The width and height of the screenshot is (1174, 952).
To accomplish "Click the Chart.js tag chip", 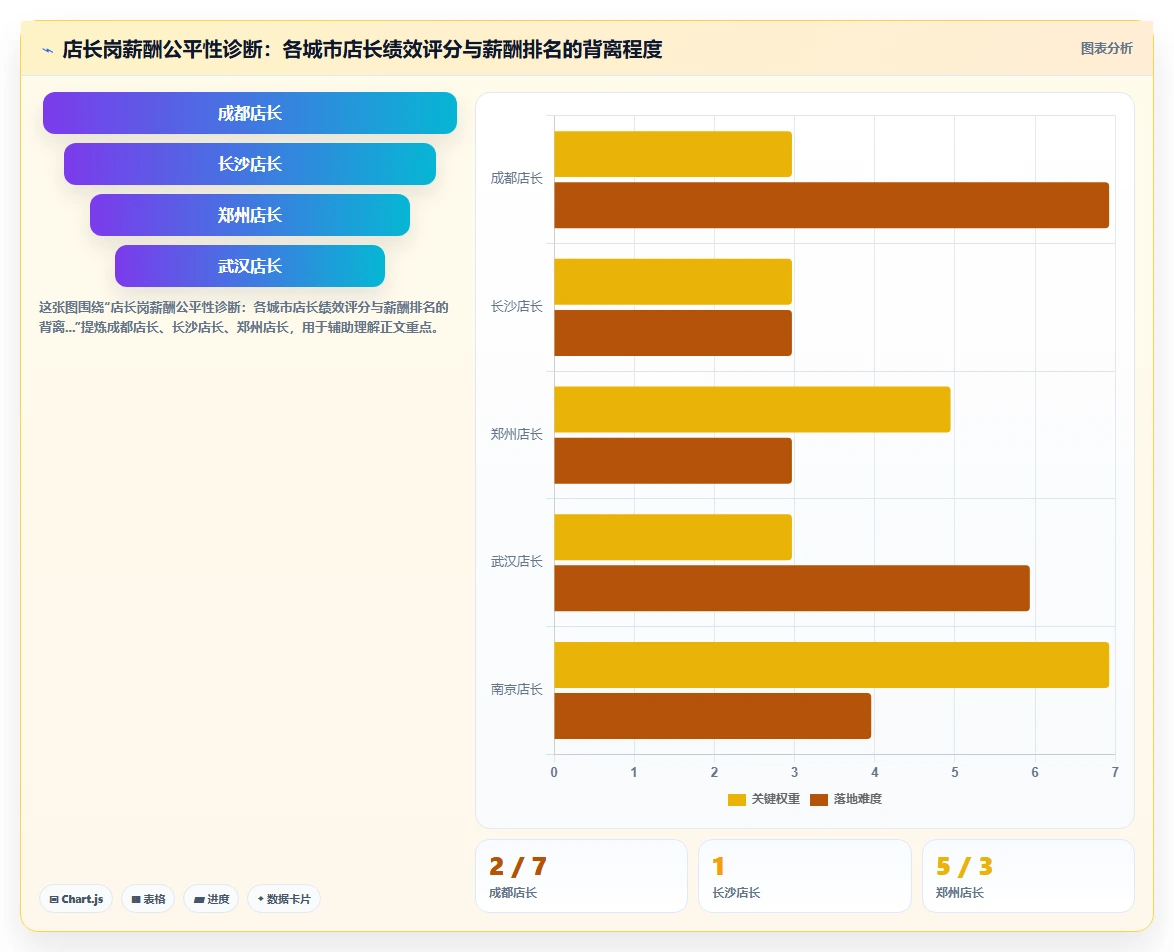I will click(x=76, y=899).
